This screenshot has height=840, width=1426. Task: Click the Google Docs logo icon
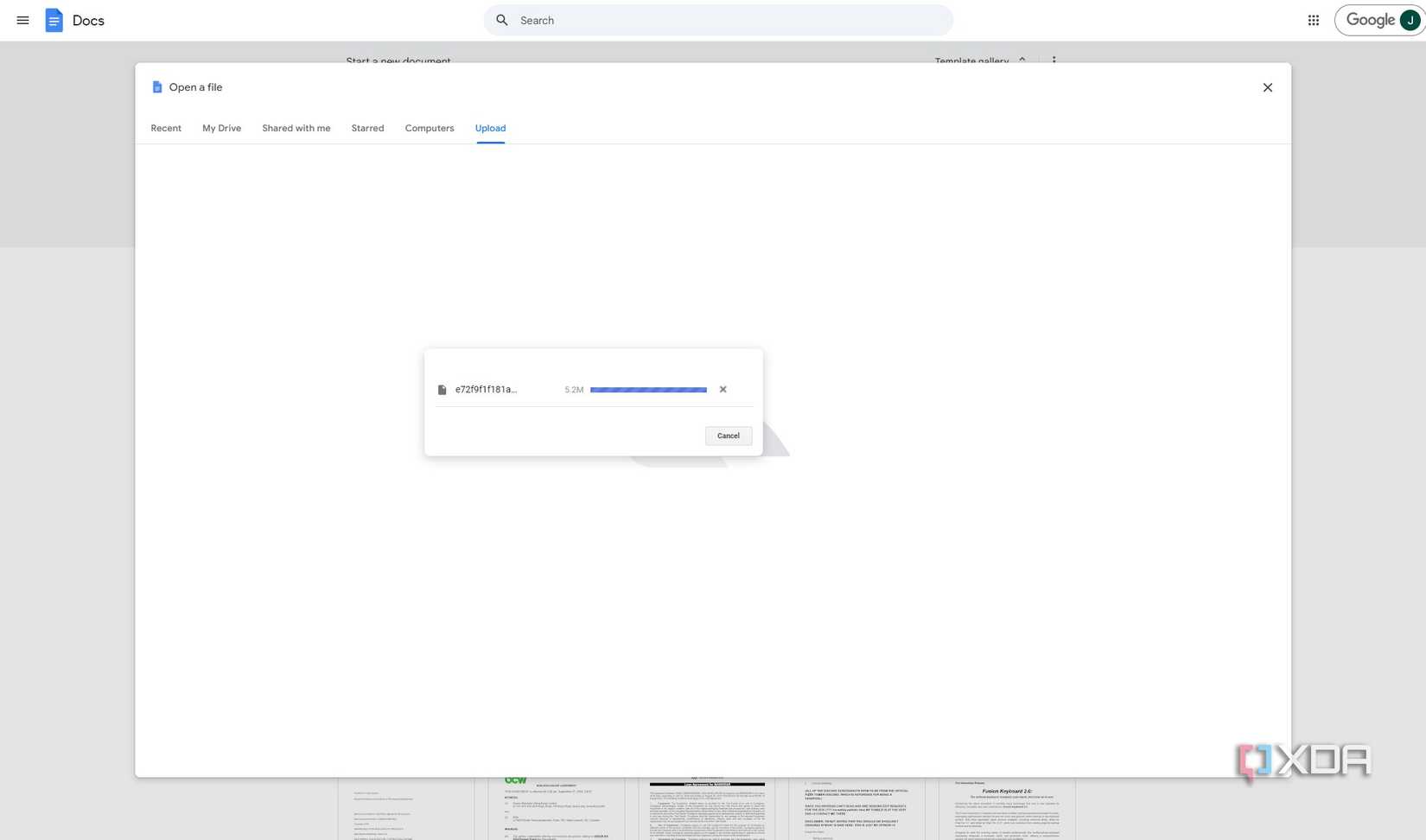[x=54, y=20]
